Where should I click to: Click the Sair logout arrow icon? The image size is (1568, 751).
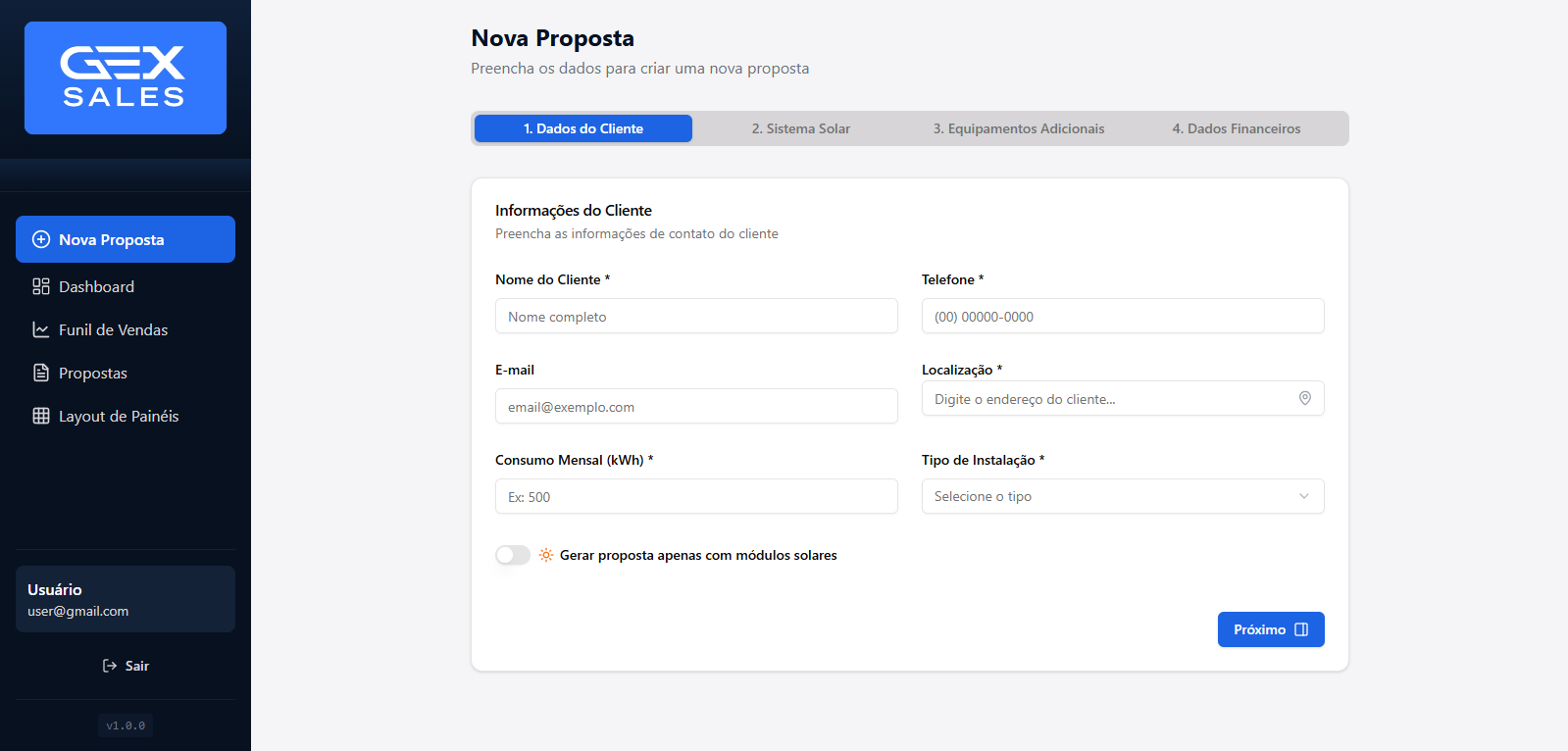coord(110,666)
